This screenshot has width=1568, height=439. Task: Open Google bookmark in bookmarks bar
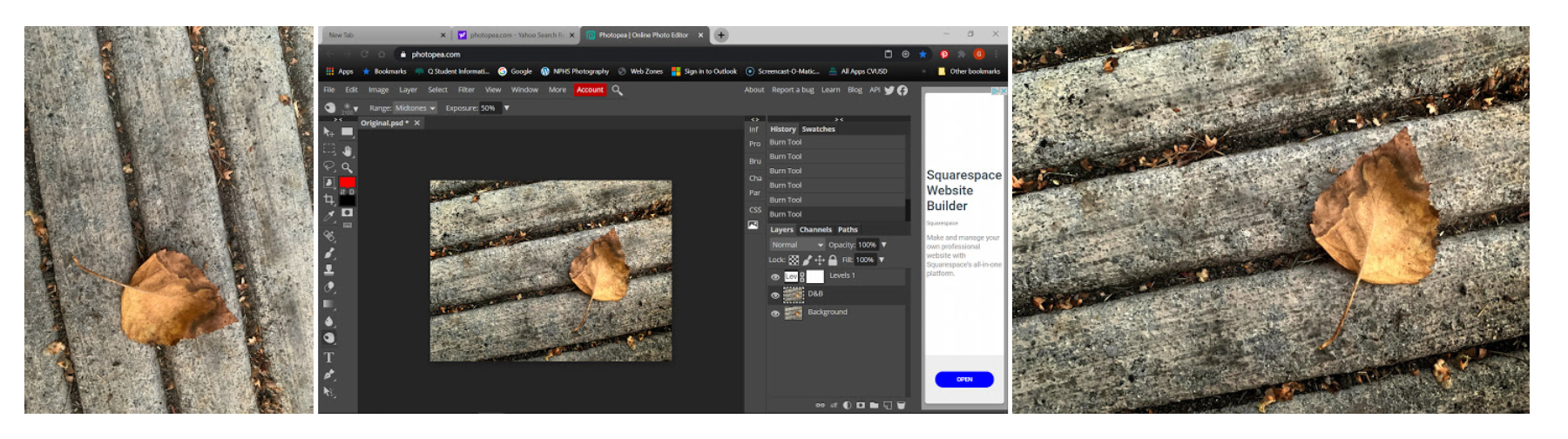pyautogui.click(x=515, y=71)
